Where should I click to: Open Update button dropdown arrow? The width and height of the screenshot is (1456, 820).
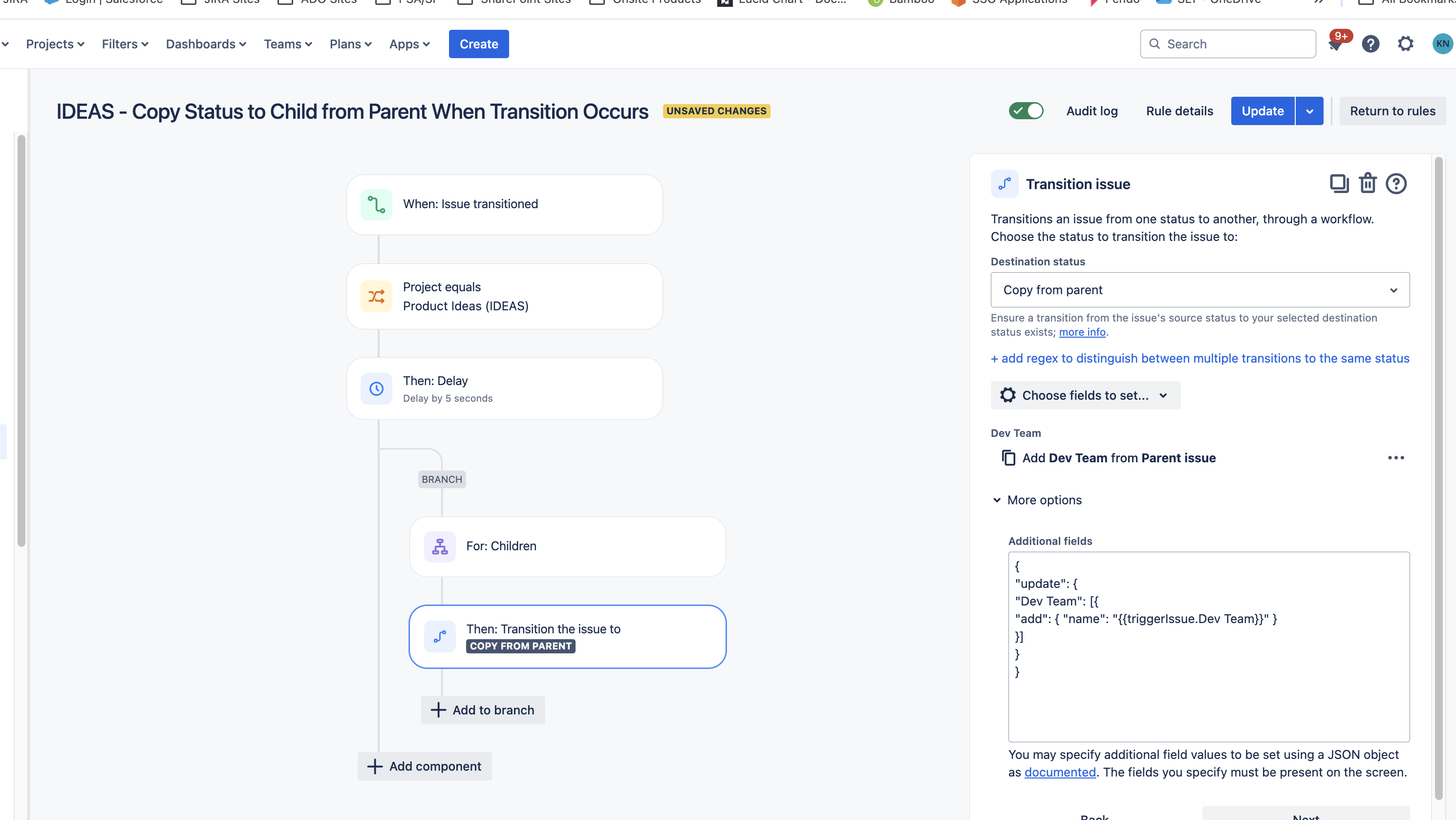(1309, 111)
